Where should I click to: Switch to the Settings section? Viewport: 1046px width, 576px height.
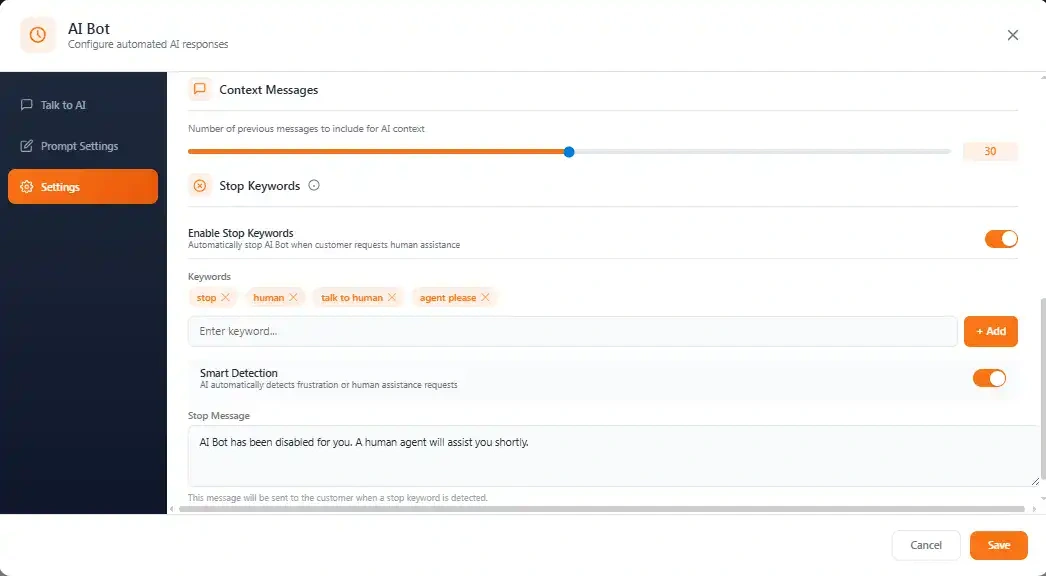[x=60, y=186]
